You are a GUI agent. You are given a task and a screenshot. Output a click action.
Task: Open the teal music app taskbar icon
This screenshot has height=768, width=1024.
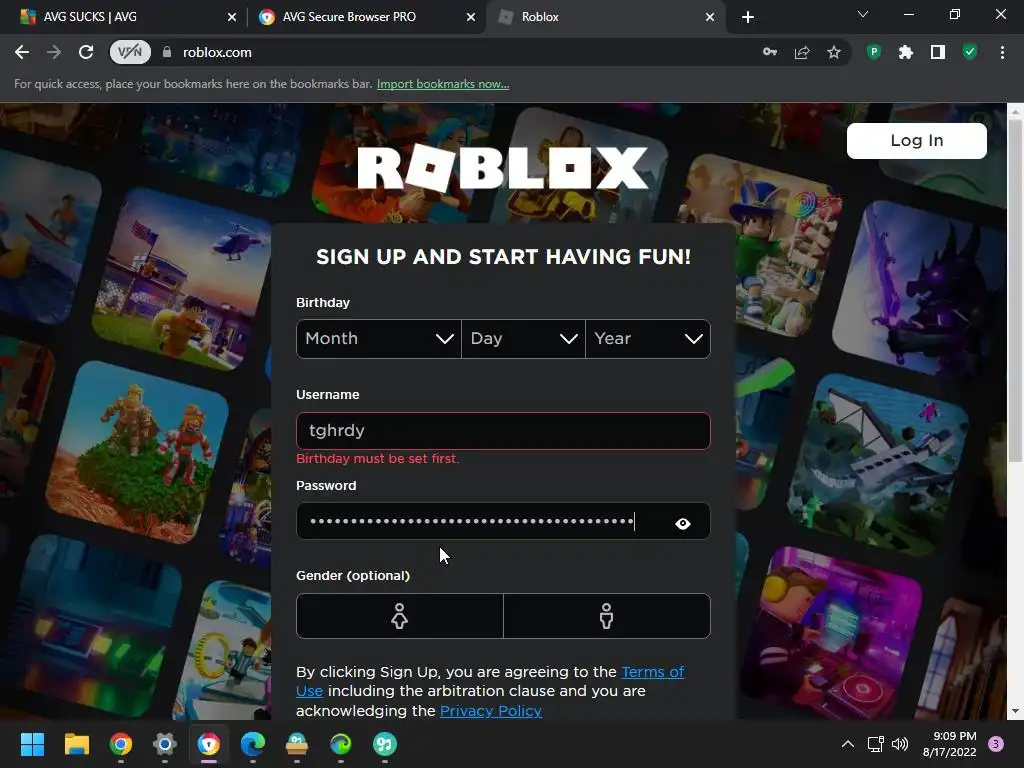pyautogui.click(x=385, y=744)
